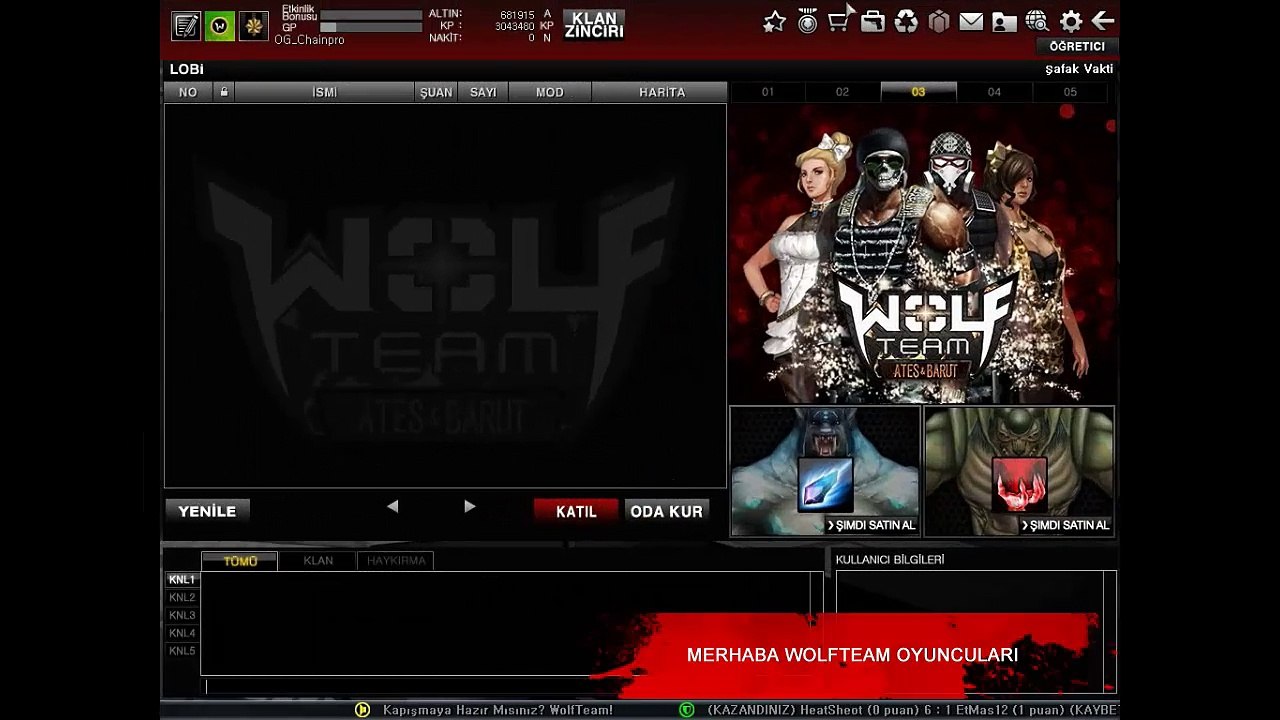Click the KP value 3043480
This screenshot has height=720, width=1280.
[515, 27]
